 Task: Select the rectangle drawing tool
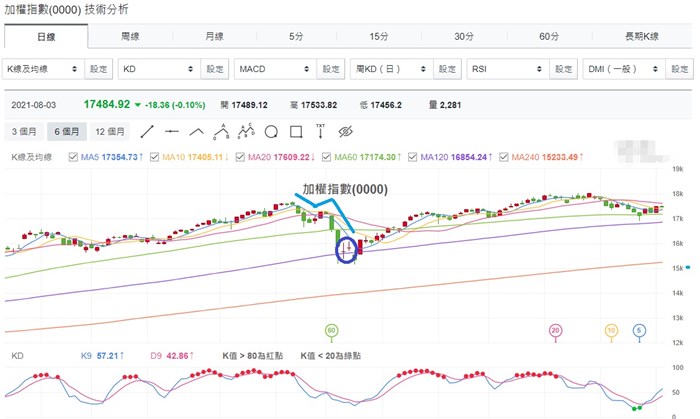(x=296, y=131)
